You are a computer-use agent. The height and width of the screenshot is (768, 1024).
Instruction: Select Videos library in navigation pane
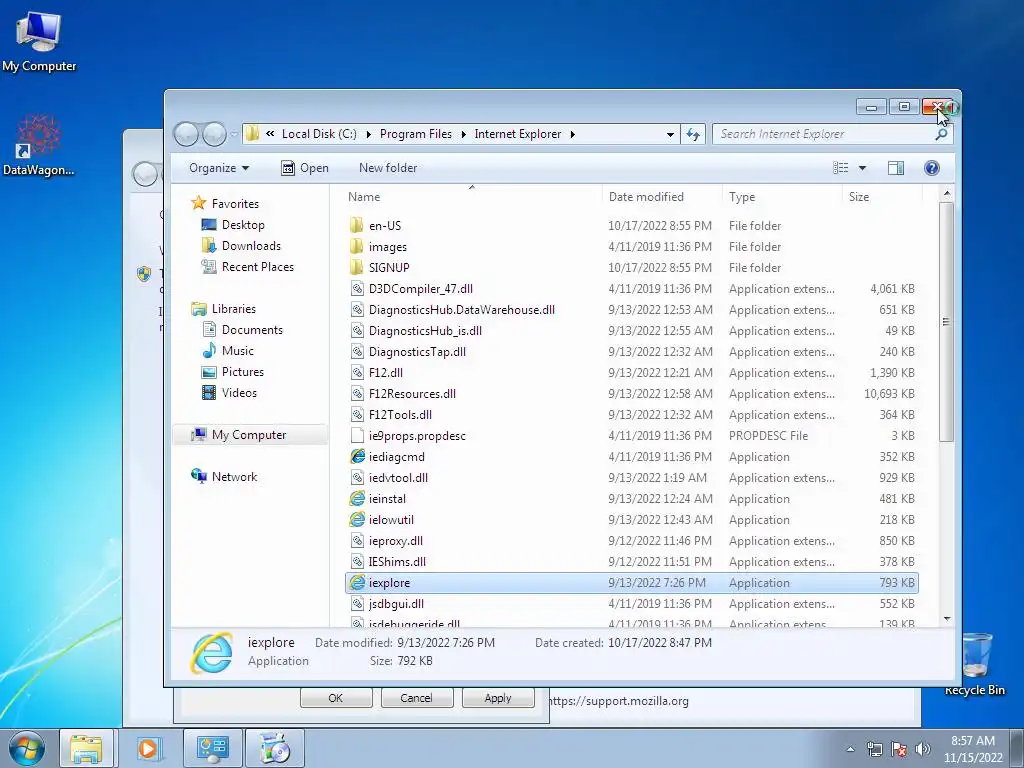229,392
